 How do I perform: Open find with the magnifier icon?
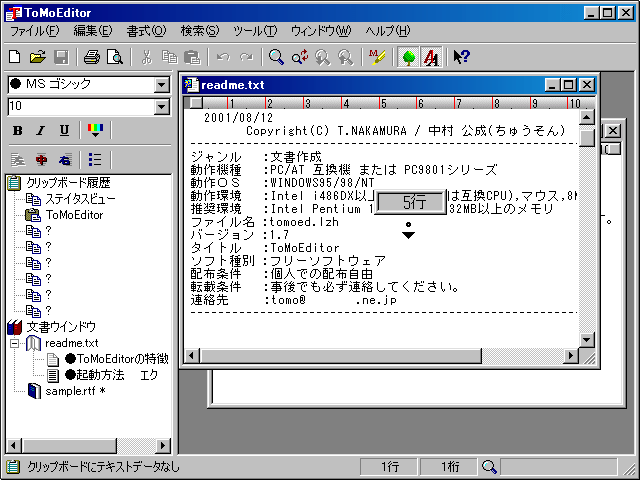tap(276, 57)
